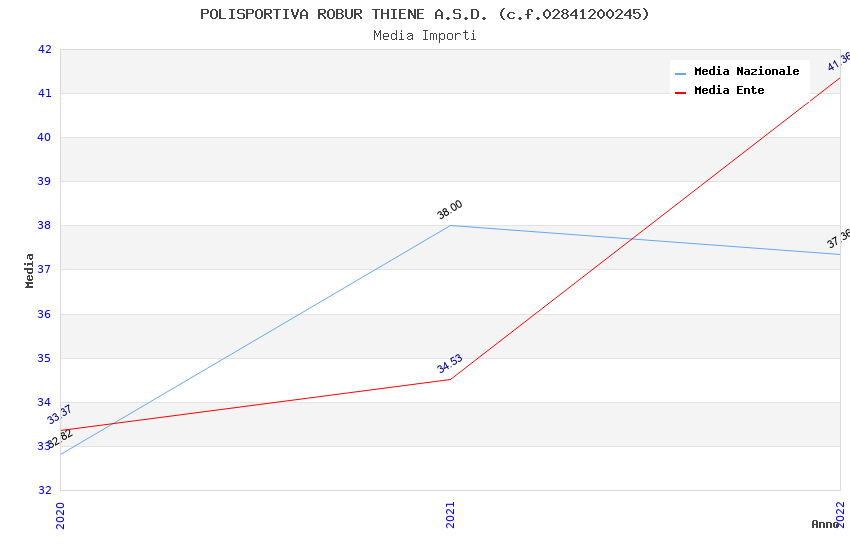850x550 pixels.
Task: Click the Media Importi subtitle
Action: point(425,35)
